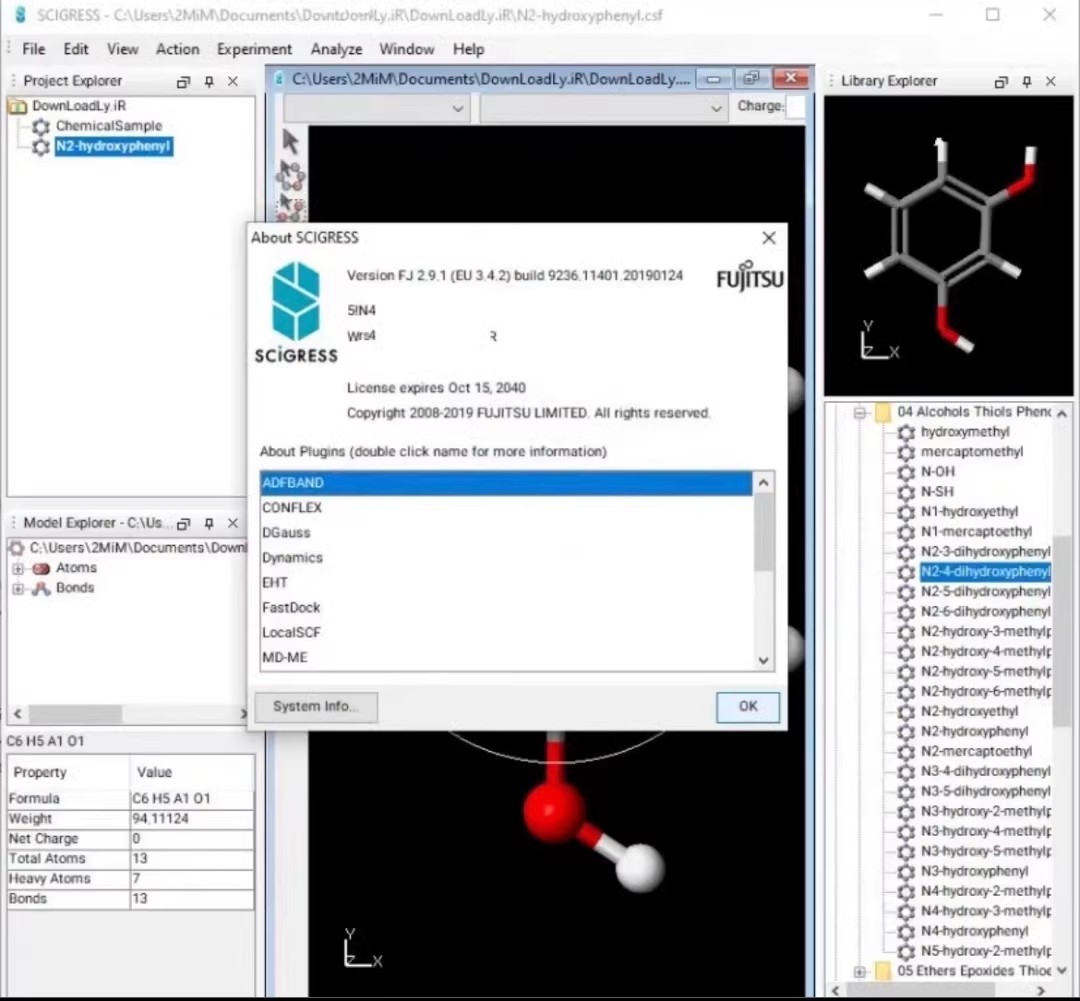This screenshot has height=1001, width=1080.
Task: Pin the Model Explorer panel
Action: point(209,524)
